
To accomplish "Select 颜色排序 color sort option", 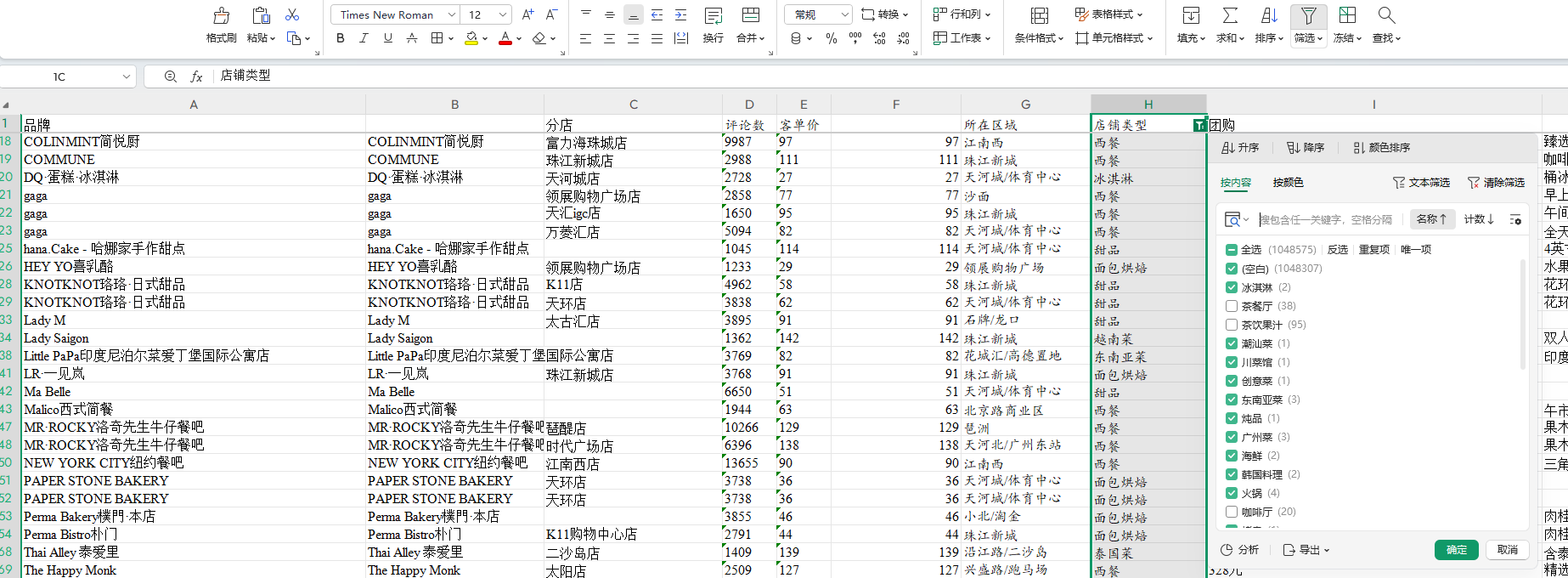I will click(1381, 148).
